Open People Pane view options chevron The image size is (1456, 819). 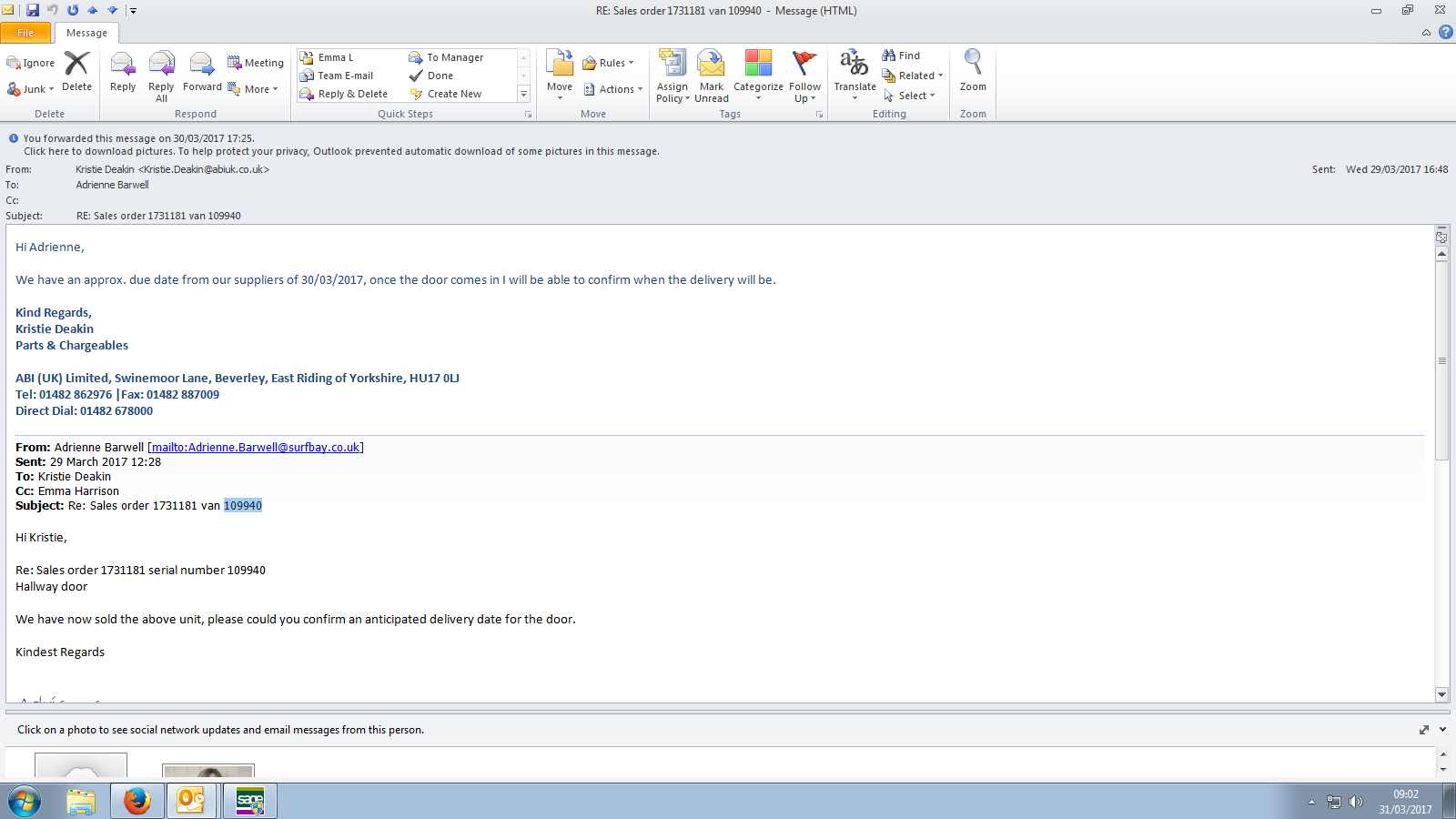point(1442,730)
